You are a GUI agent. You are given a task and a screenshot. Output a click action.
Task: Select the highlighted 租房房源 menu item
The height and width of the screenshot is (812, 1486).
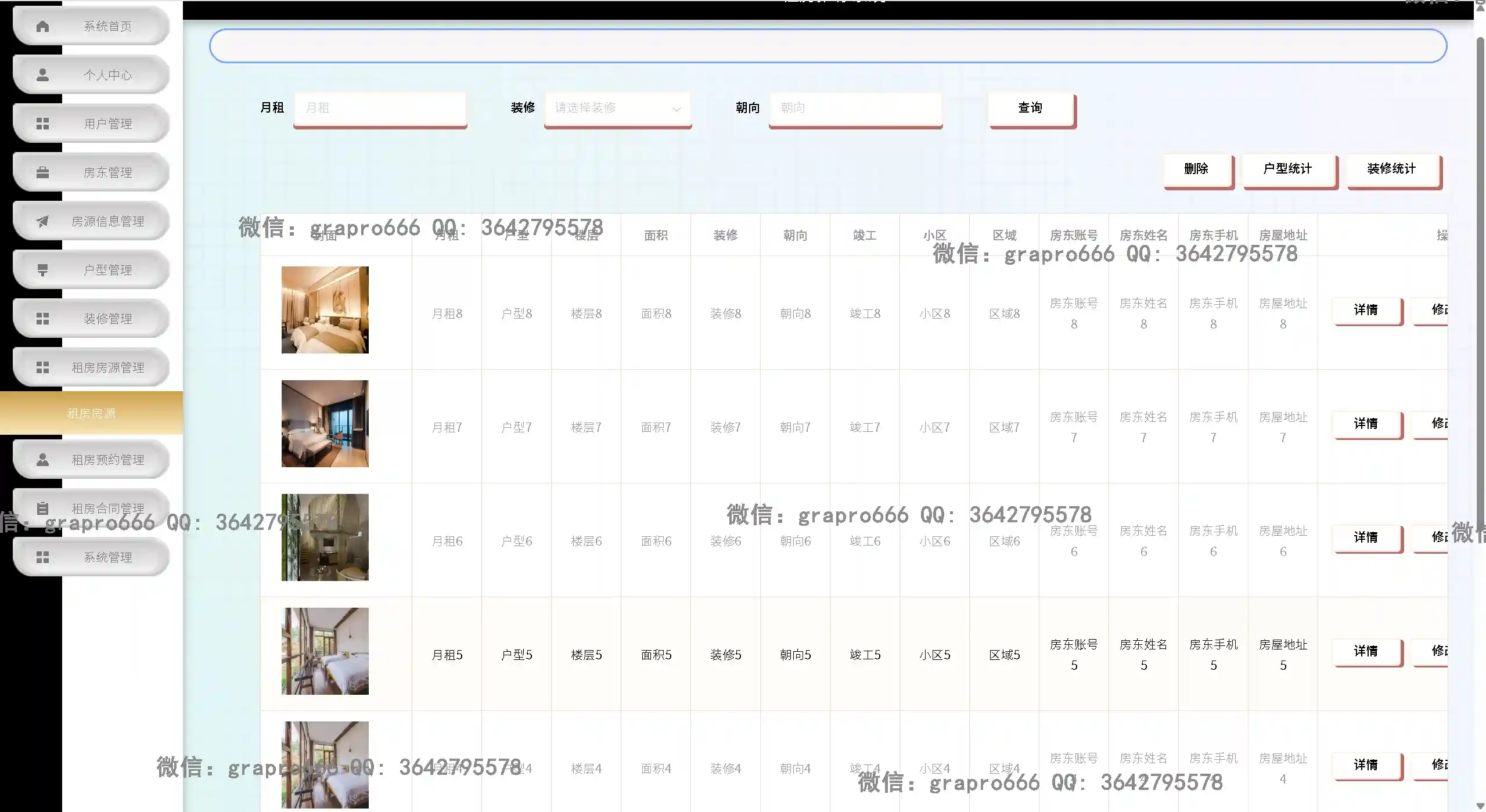pyautogui.click(x=91, y=413)
